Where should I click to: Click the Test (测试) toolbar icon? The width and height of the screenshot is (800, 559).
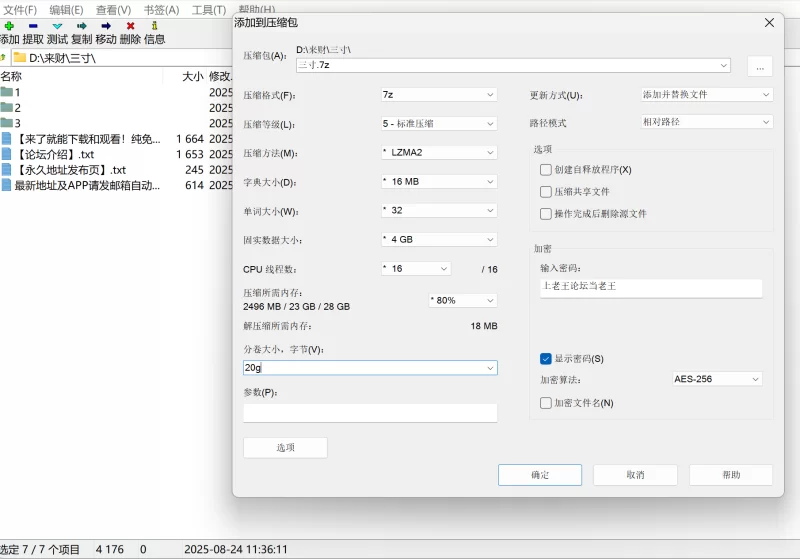tap(57, 25)
